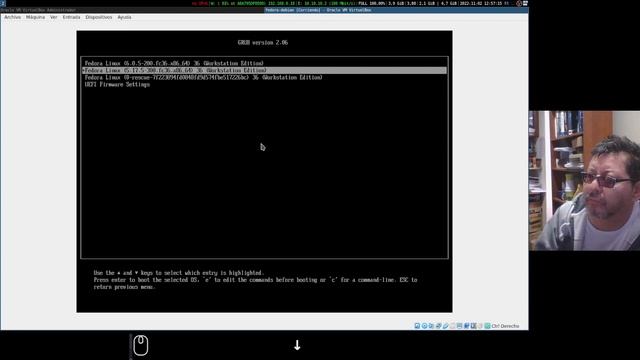Click the USB devices icon in VM status bar

pyautogui.click(x=445, y=326)
